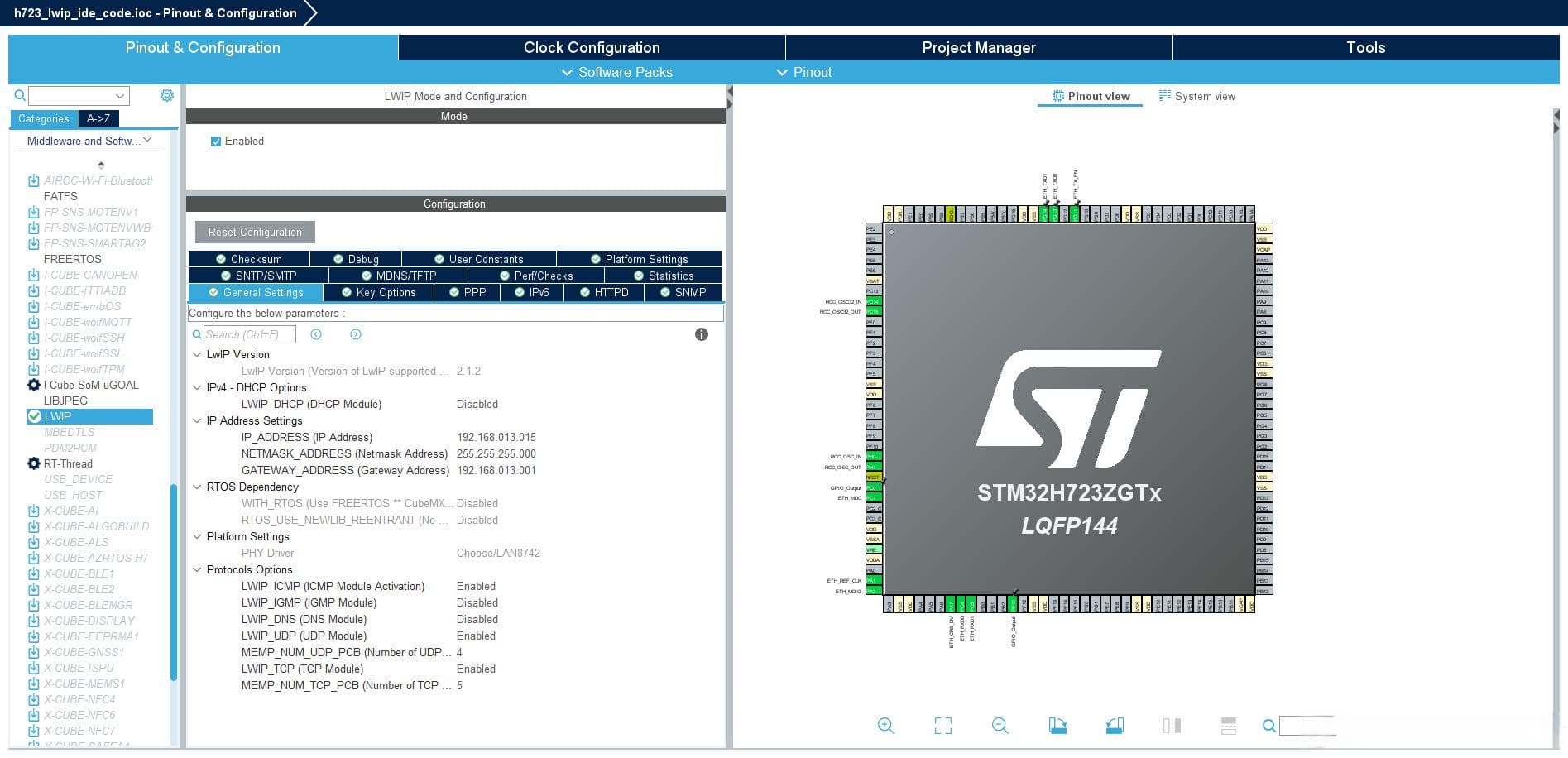This screenshot has width=1568, height=758.
Task: Rotate the chip clockwise icon
Action: pos(1057,726)
